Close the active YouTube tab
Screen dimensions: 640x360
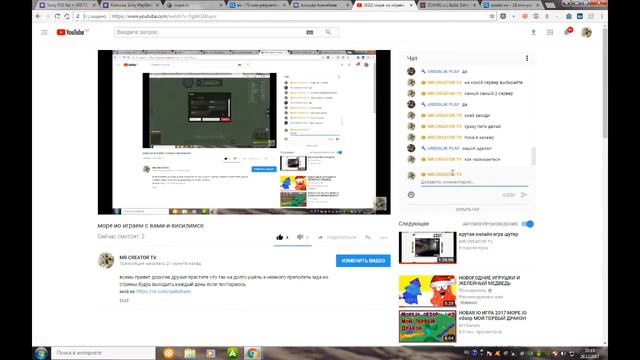tap(411, 5)
